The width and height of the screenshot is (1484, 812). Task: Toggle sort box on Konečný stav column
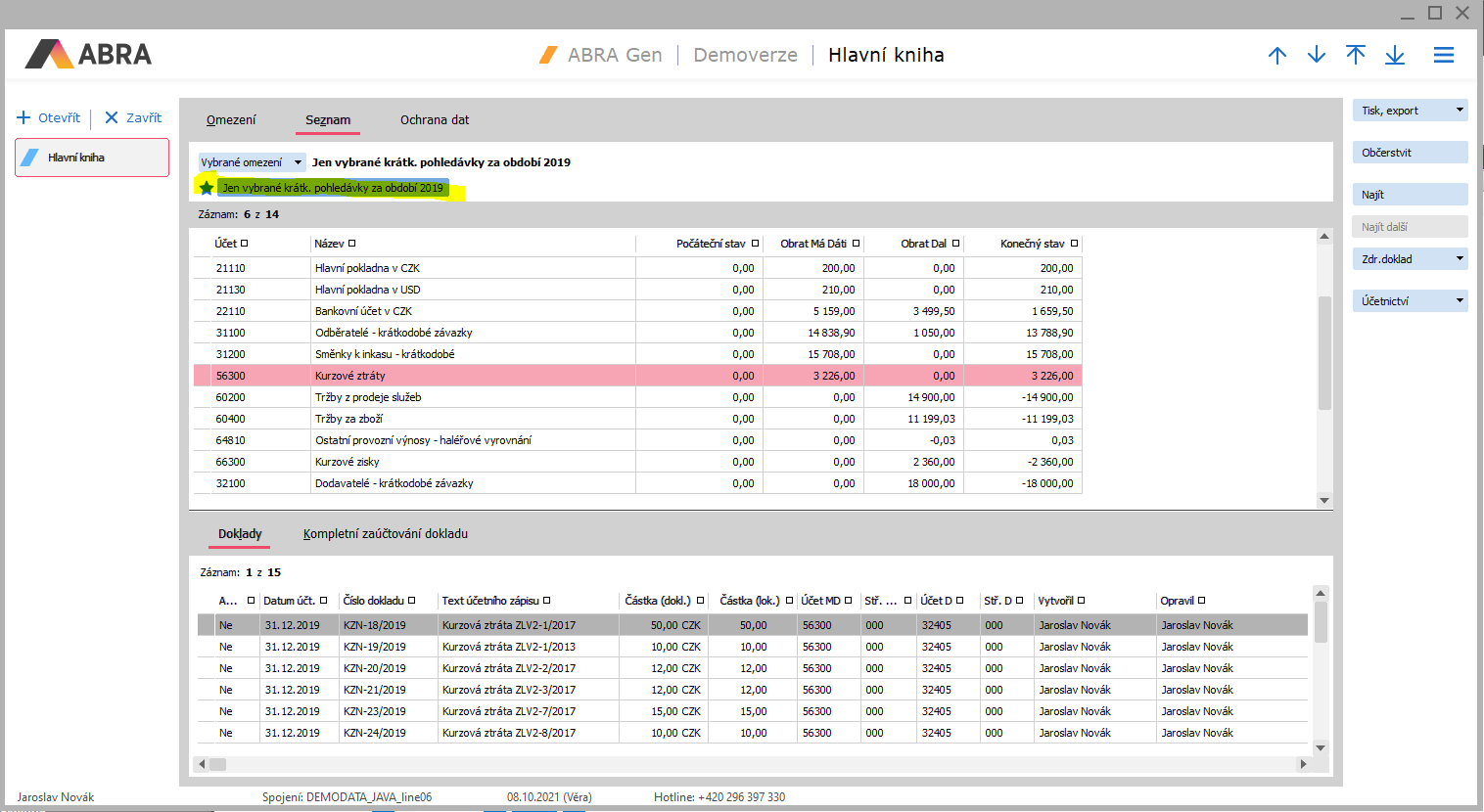click(x=1074, y=244)
